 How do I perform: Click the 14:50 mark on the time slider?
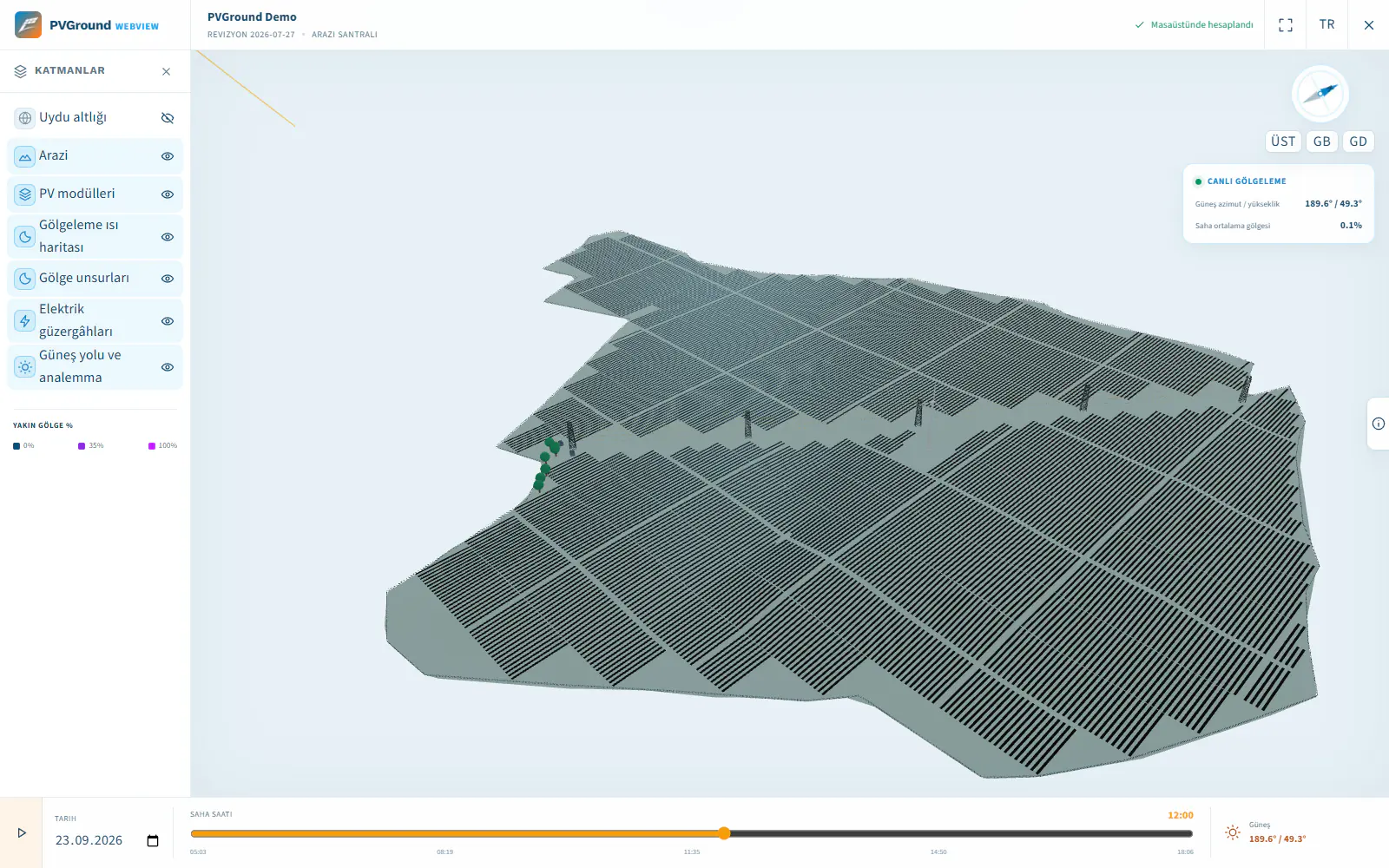pos(938,852)
